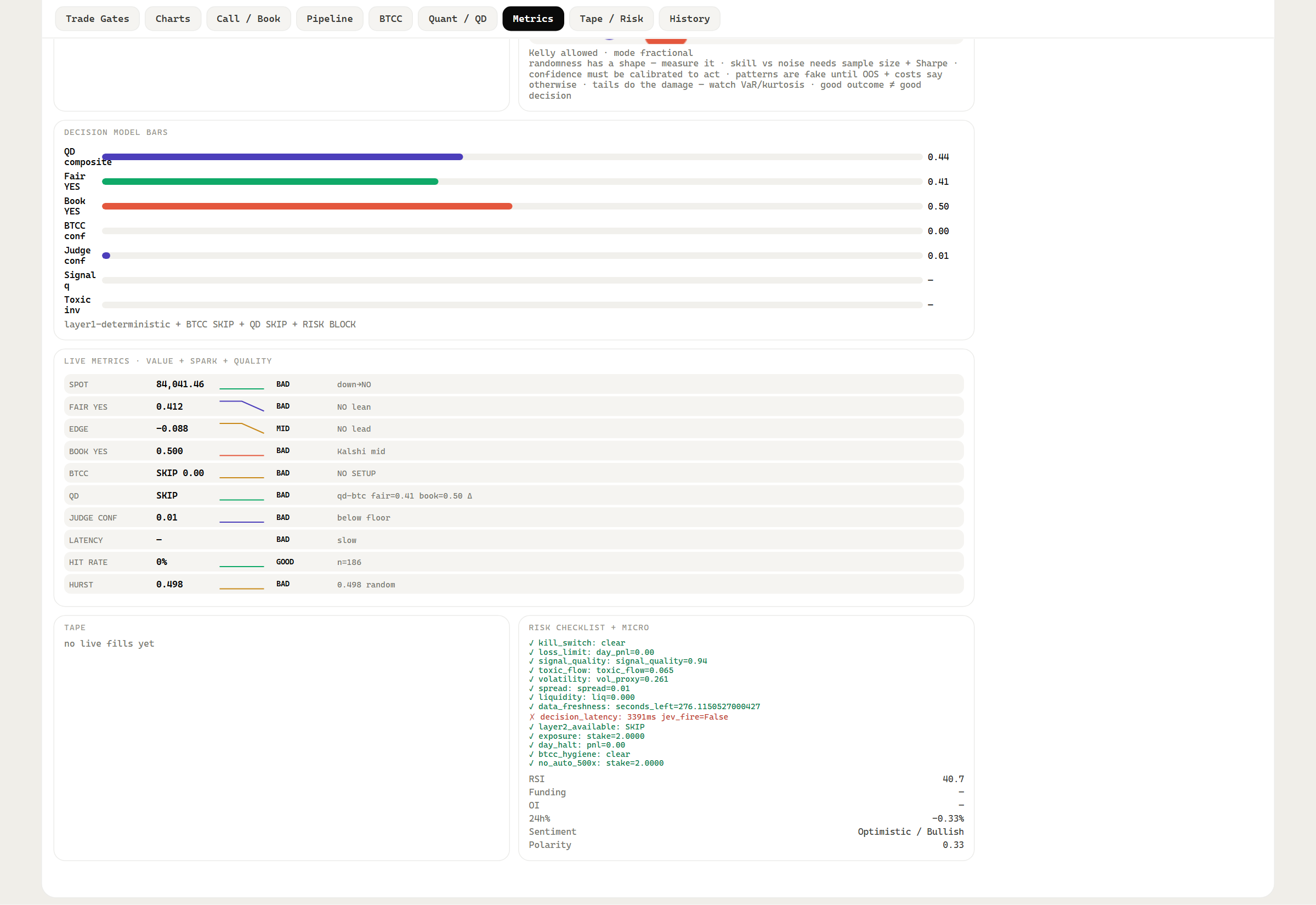Click the Signal q empty bar
Screen dimensions: 1316x905
point(512,280)
